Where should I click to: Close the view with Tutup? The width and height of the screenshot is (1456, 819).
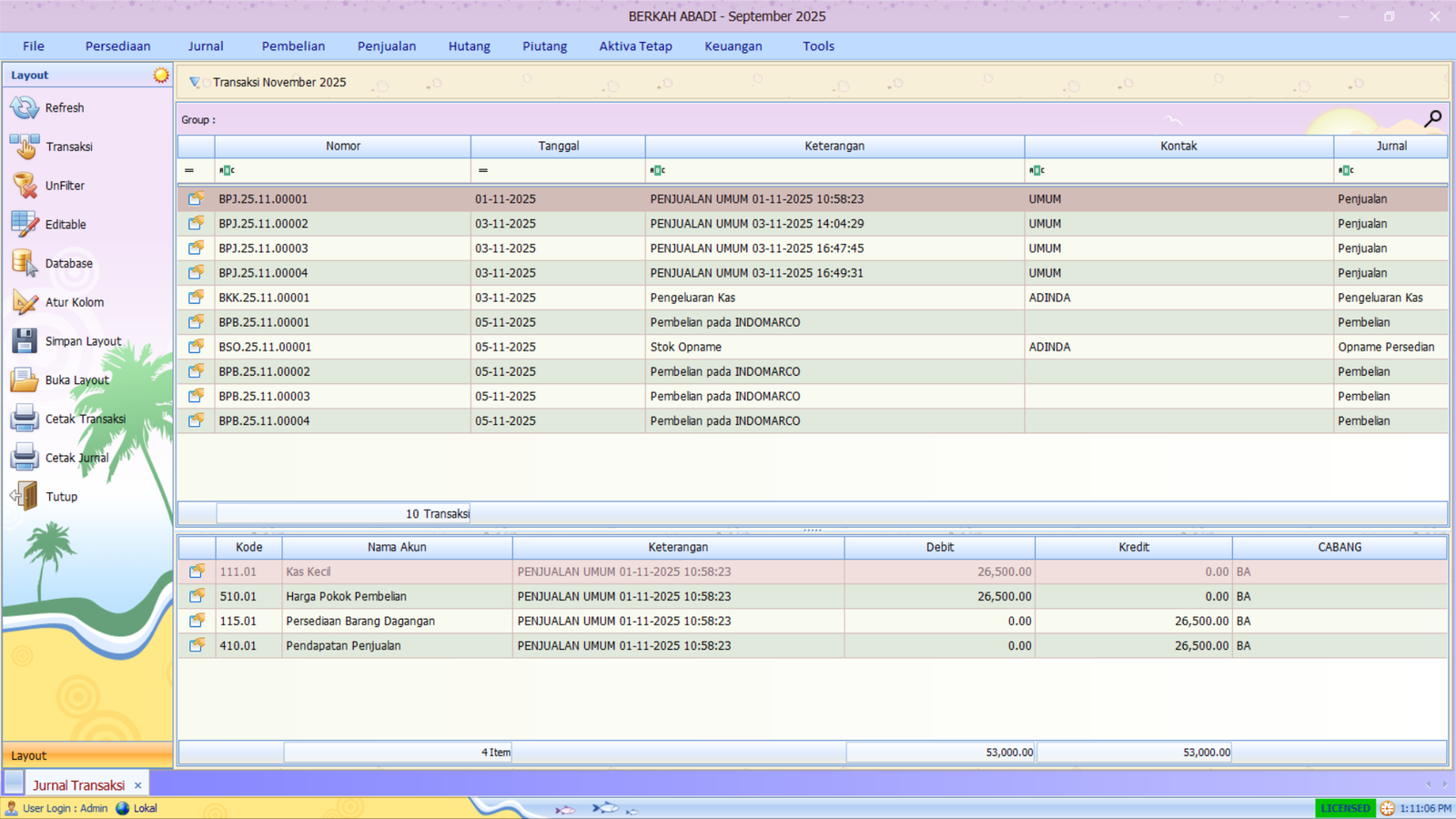[x=25, y=497]
